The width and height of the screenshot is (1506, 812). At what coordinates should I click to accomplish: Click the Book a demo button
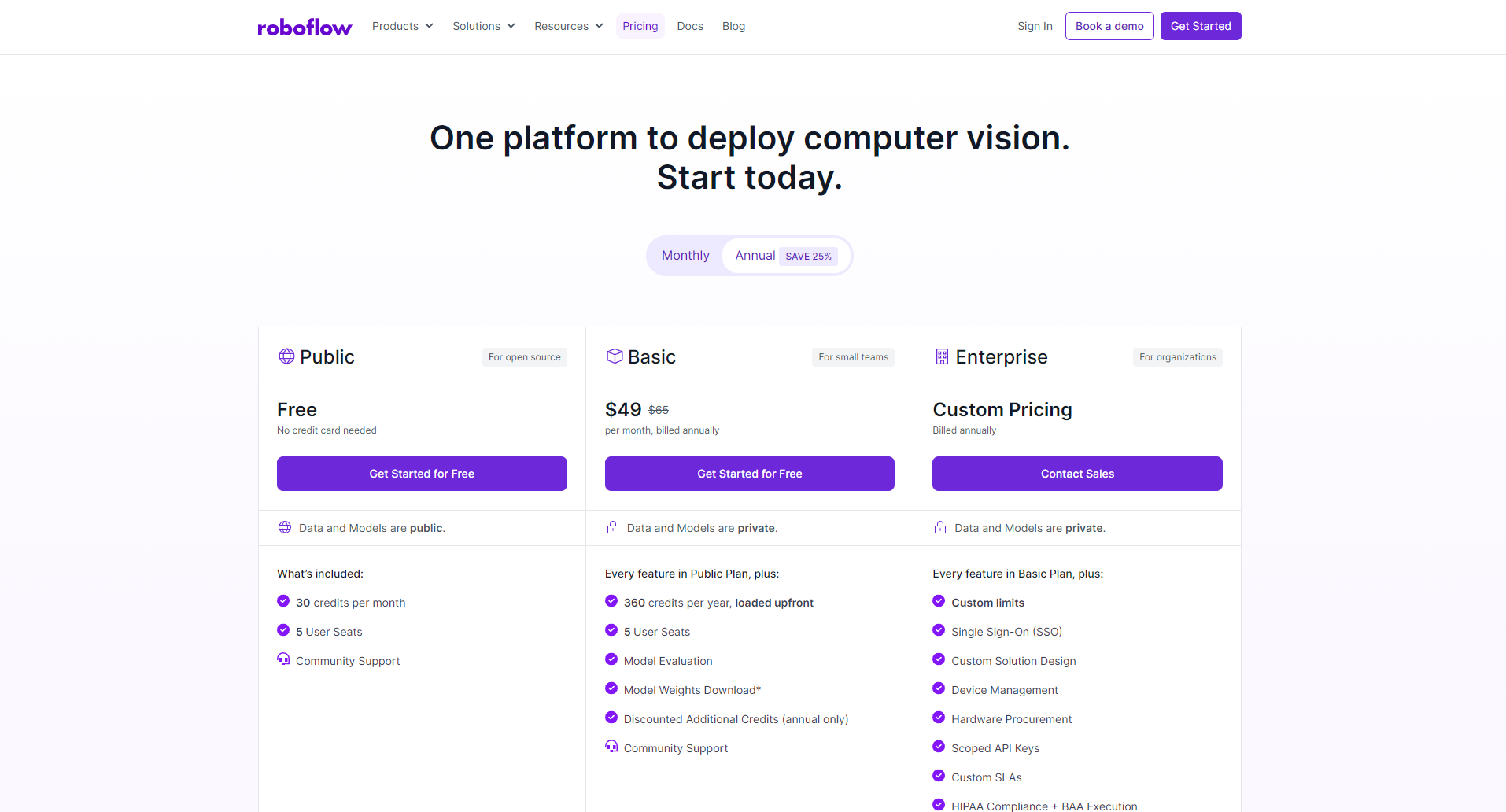1109,26
